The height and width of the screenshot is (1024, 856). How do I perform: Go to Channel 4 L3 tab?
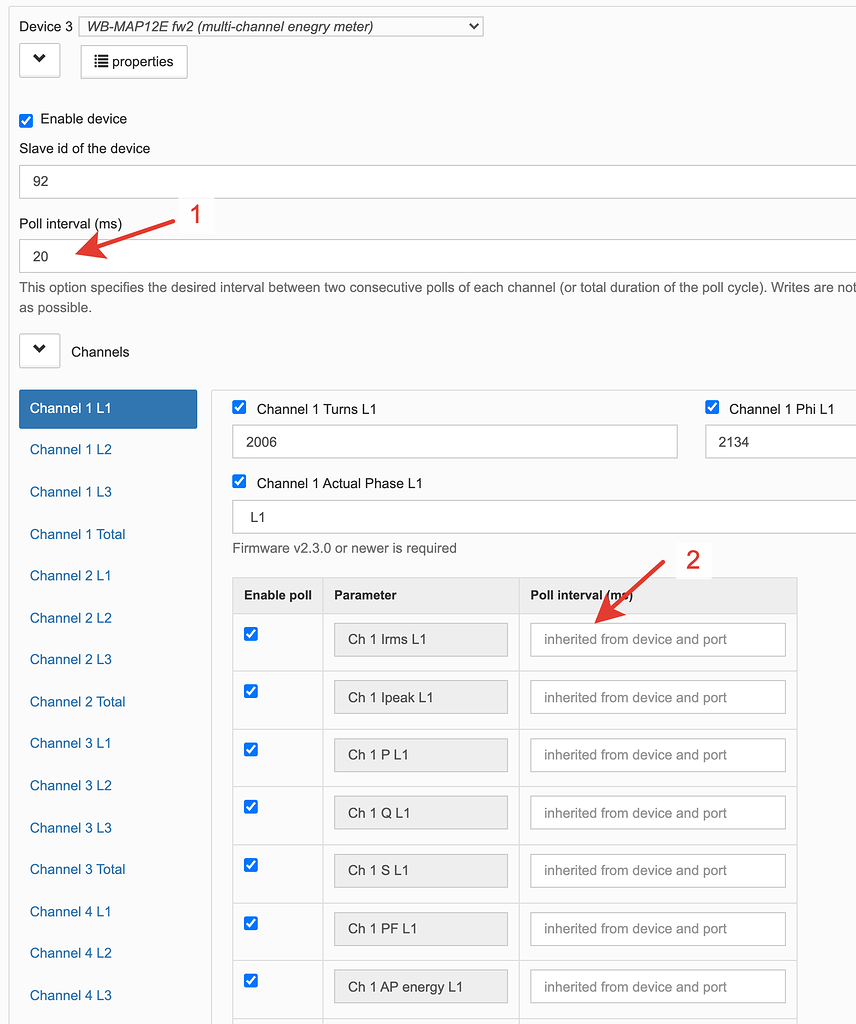pyautogui.click(x=71, y=995)
